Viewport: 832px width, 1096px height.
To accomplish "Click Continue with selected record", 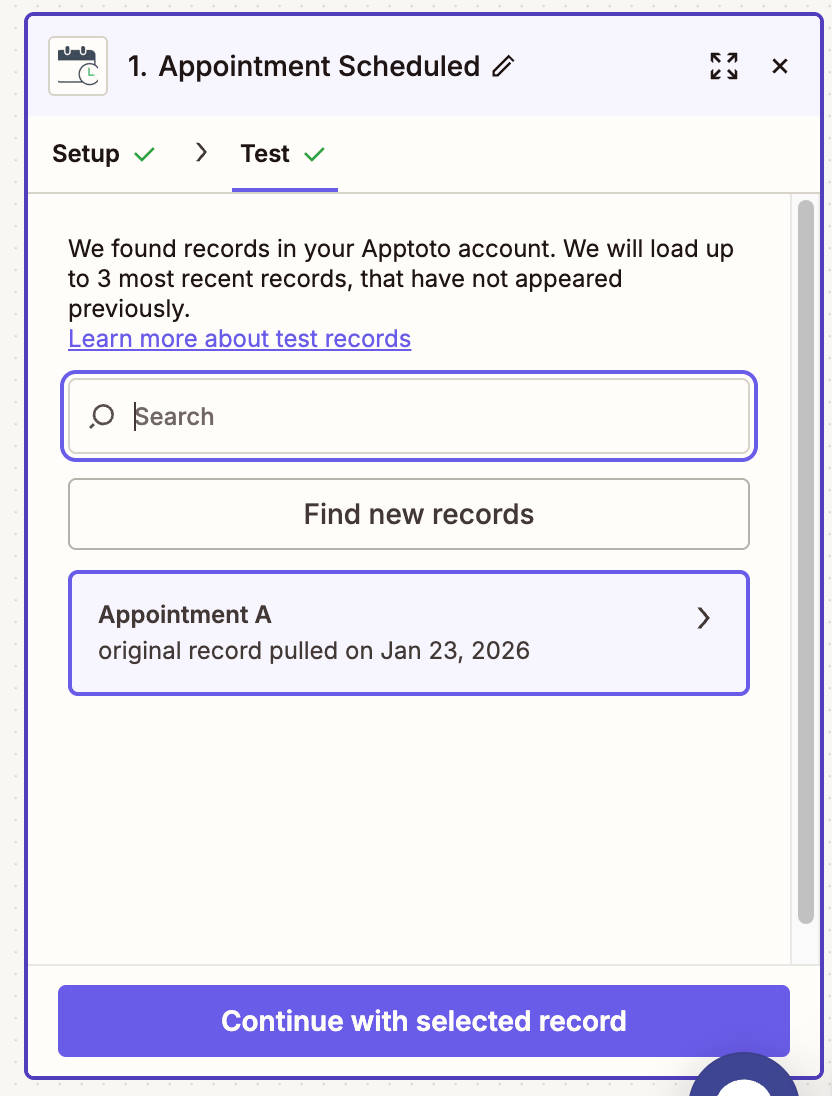I will coord(424,1020).
